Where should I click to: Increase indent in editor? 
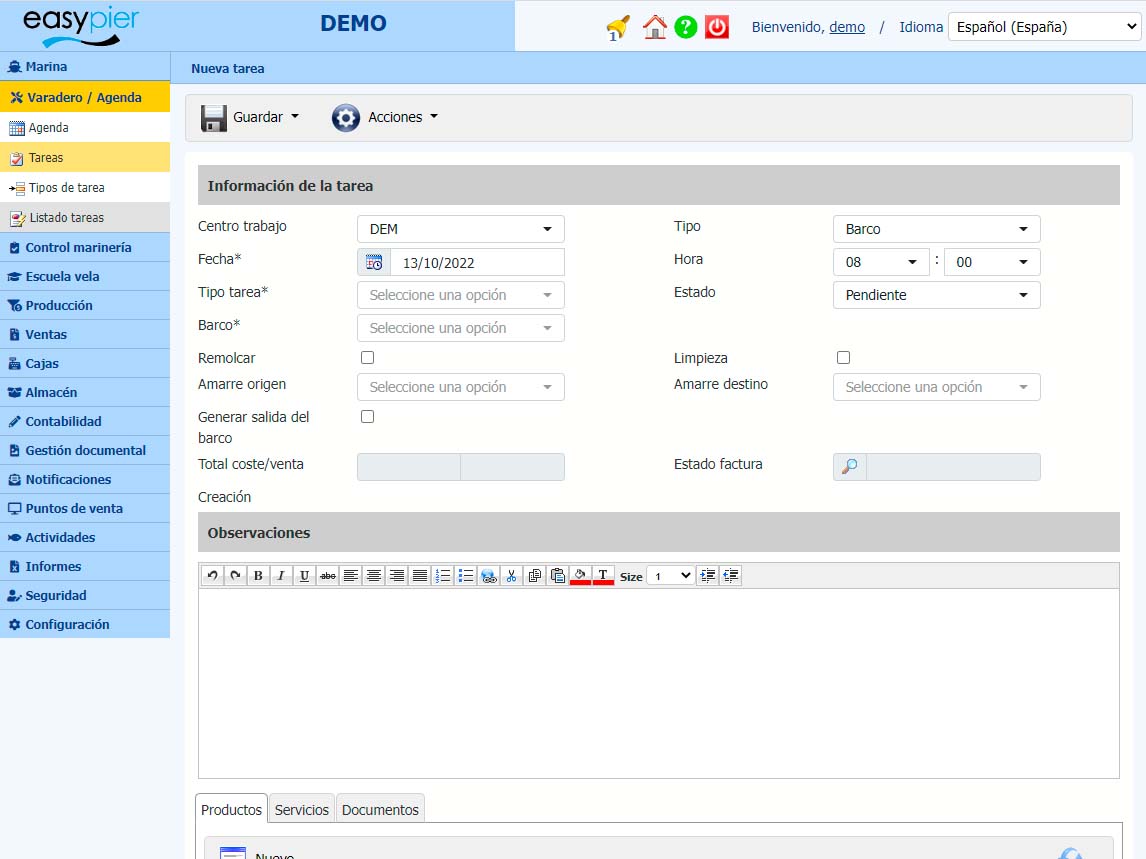(707, 576)
